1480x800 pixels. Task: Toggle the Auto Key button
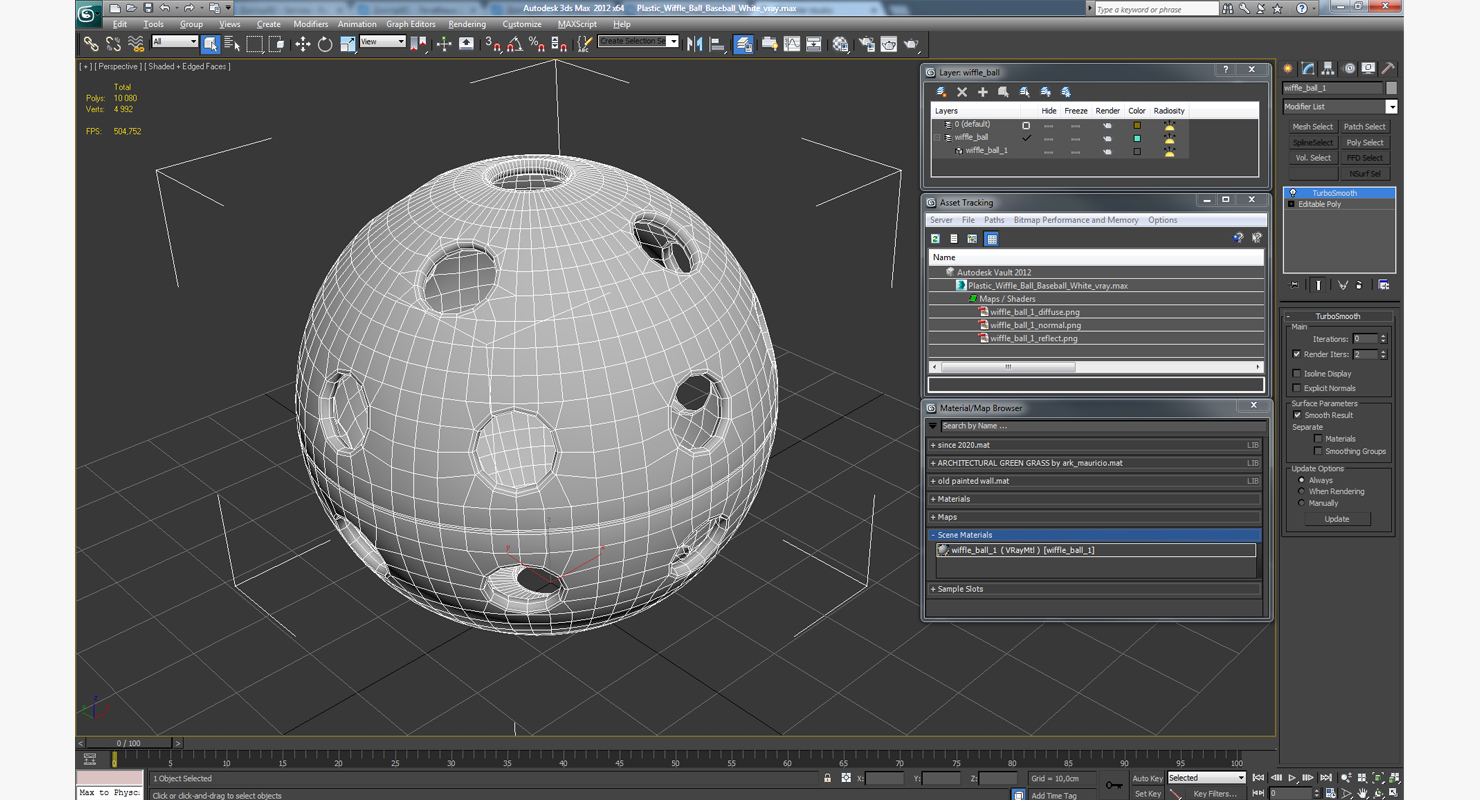click(1147, 778)
